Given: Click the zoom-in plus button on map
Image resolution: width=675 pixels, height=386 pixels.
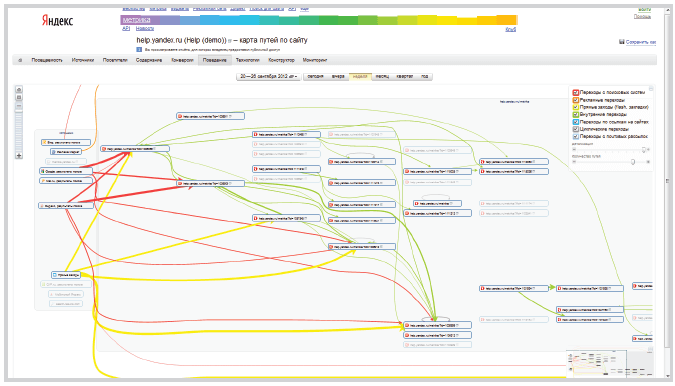Looking at the screenshot, I should (19, 155).
